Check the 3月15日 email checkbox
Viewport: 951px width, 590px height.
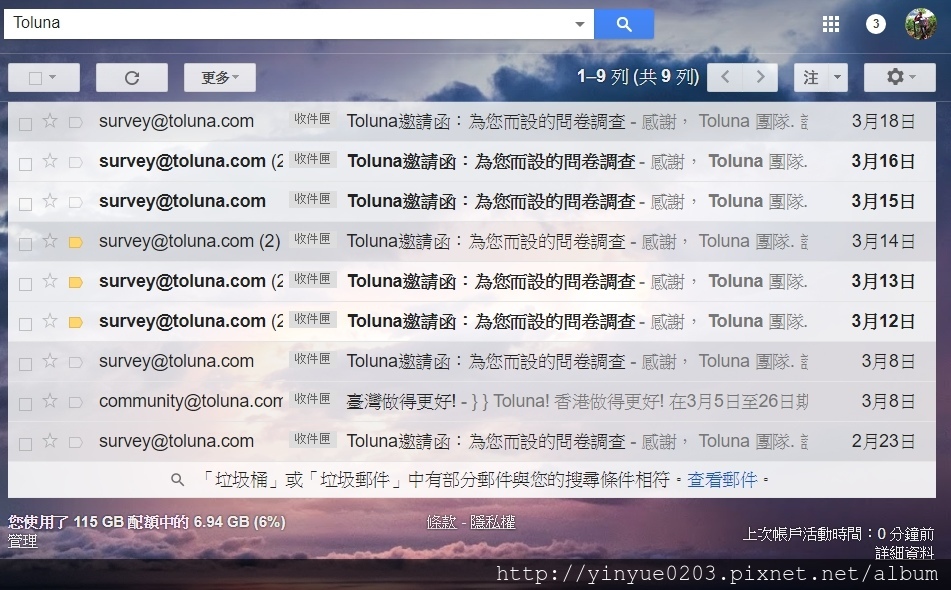[x=25, y=204]
